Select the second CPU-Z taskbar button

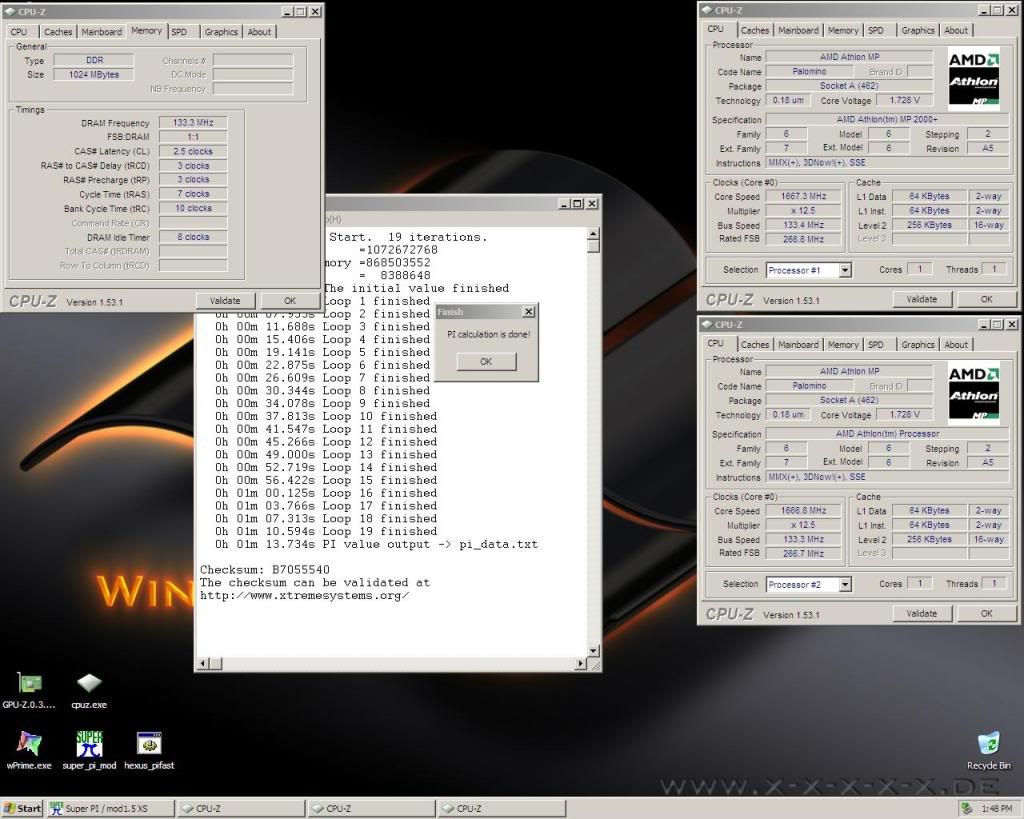tap(372, 809)
